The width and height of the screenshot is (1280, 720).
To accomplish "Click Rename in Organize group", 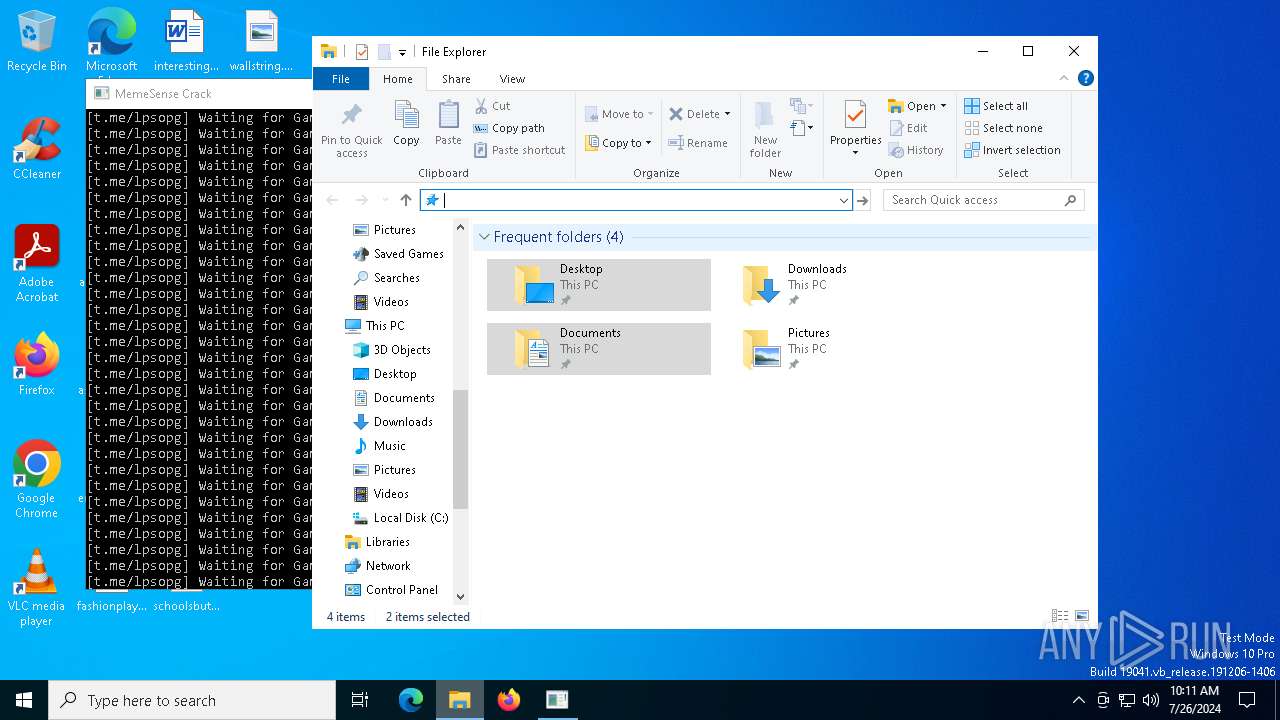I will coord(698,143).
